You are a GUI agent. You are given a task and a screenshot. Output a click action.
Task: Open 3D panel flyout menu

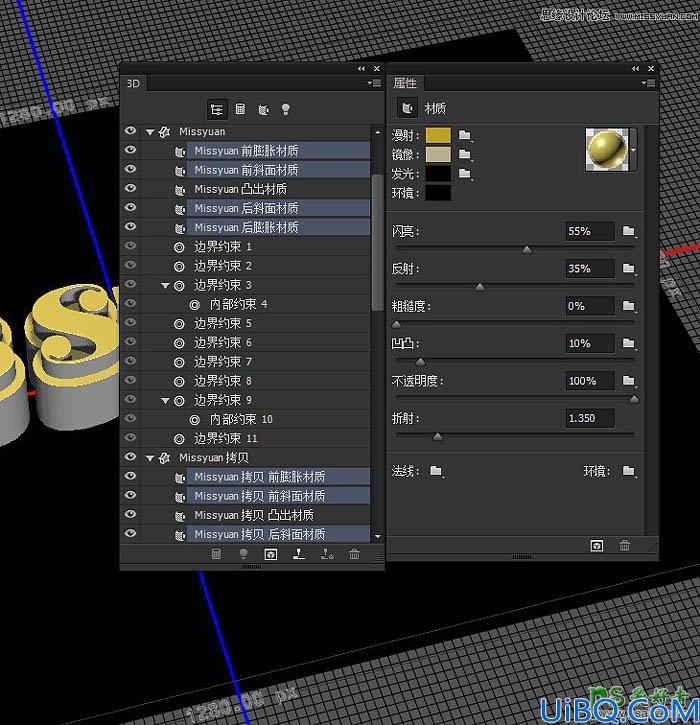click(x=374, y=83)
